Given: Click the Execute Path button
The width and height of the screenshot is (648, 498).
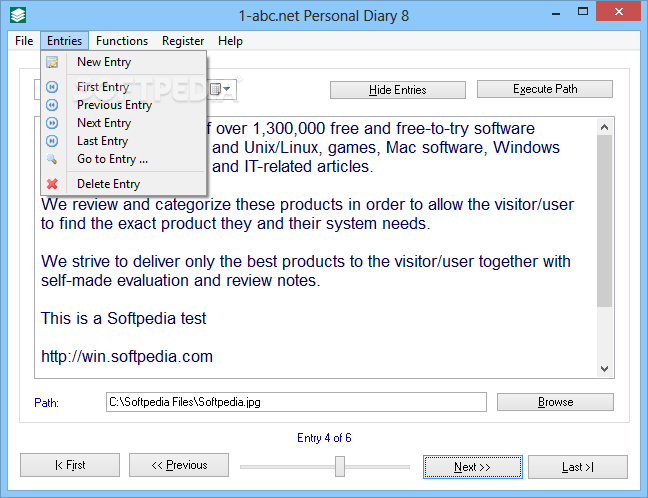Looking at the screenshot, I should pyautogui.click(x=545, y=89).
